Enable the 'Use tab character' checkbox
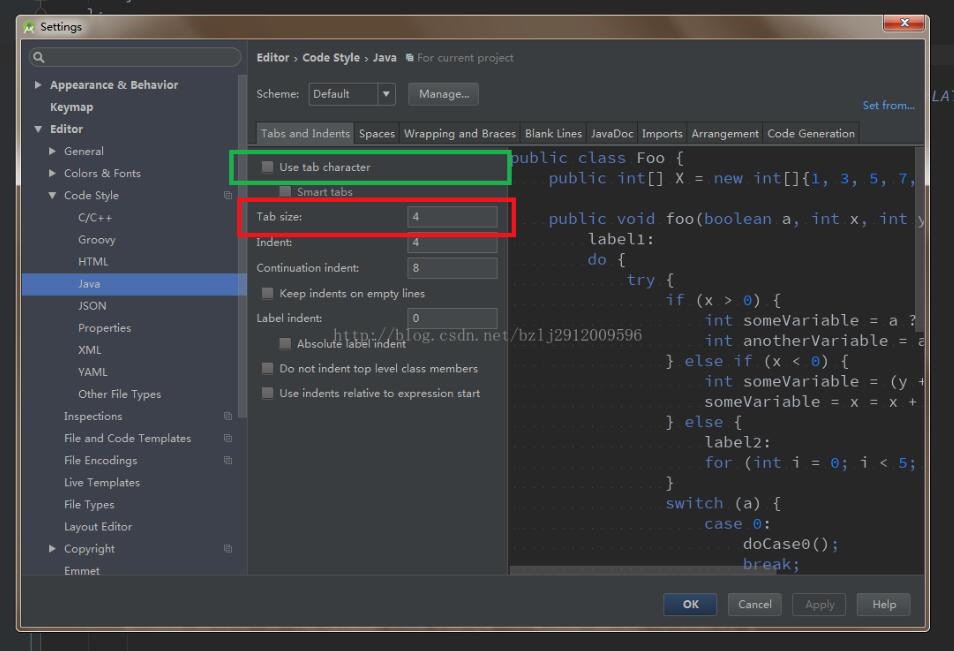The image size is (954, 651). pos(266,168)
